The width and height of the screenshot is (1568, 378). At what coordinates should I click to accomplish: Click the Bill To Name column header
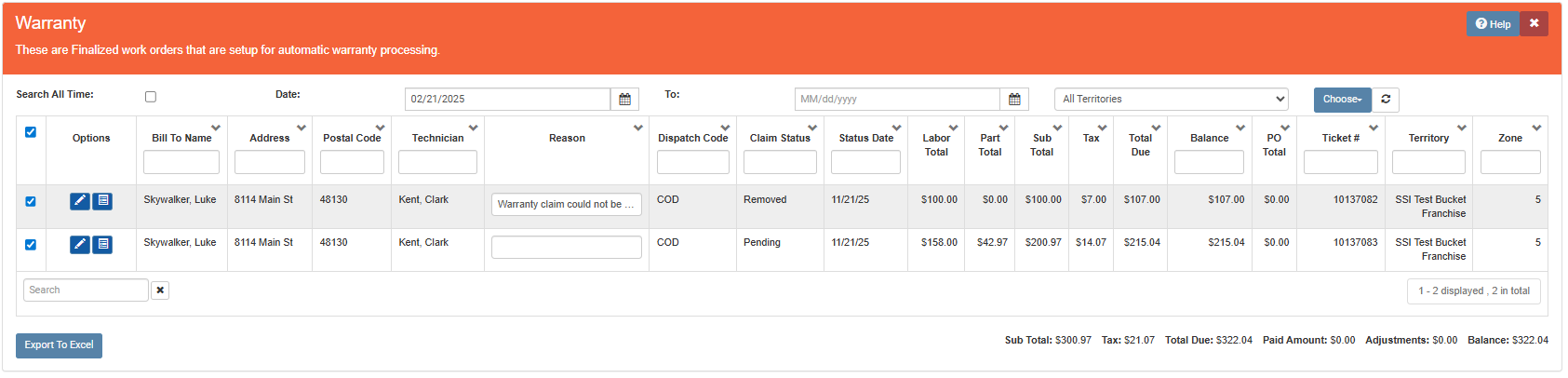click(x=181, y=138)
